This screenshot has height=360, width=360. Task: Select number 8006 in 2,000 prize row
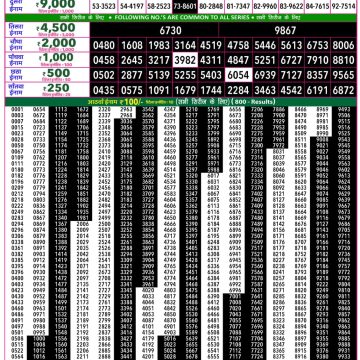pyautogui.click(x=343, y=45)
